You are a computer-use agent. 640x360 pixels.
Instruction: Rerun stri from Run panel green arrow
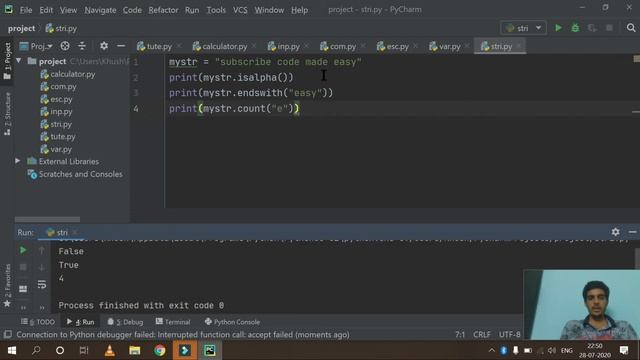coord(23,250)
